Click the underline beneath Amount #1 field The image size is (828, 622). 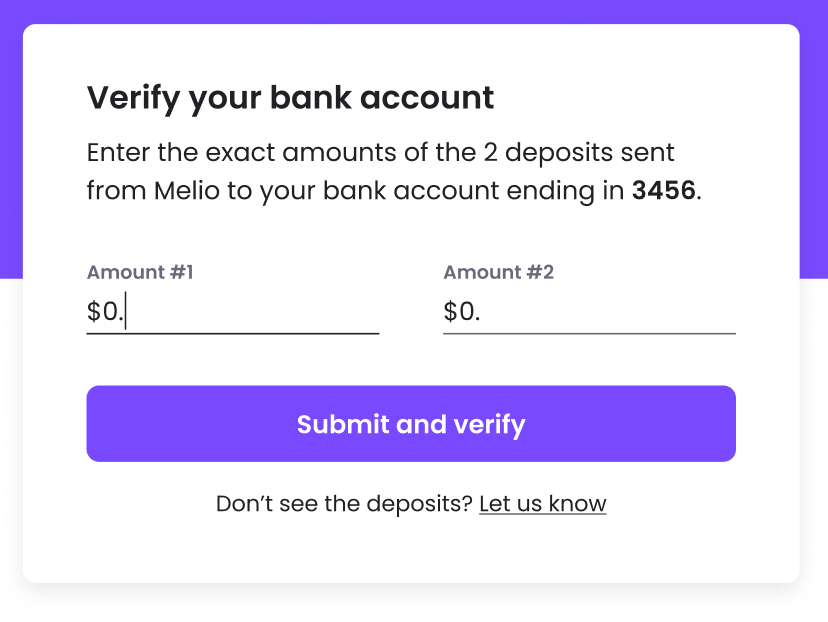pos(232,333)
